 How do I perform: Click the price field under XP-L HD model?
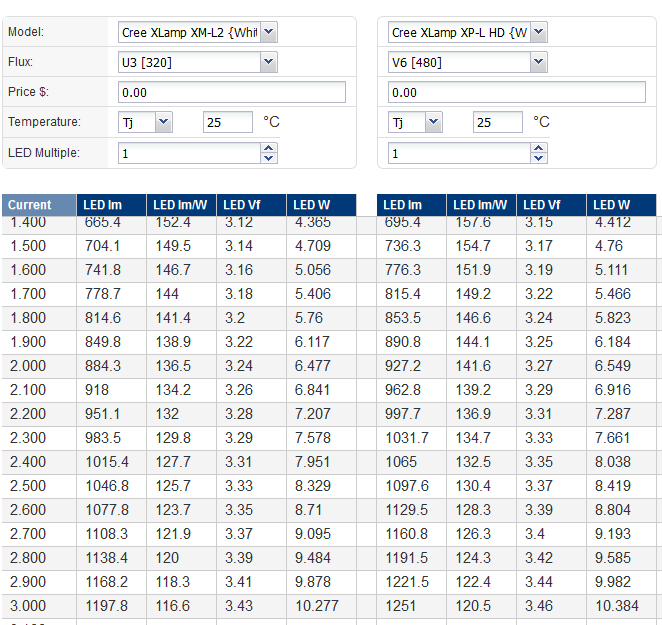point(517,92)
